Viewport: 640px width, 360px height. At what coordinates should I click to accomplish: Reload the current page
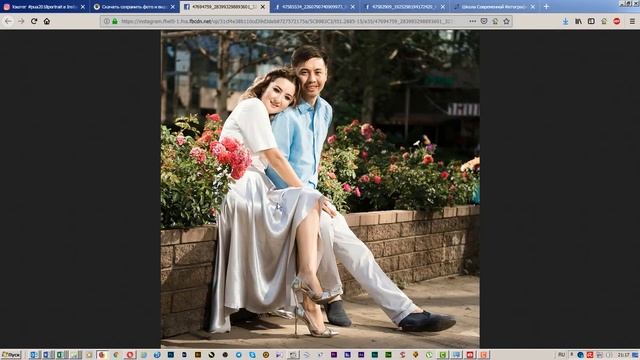point(34,21)
